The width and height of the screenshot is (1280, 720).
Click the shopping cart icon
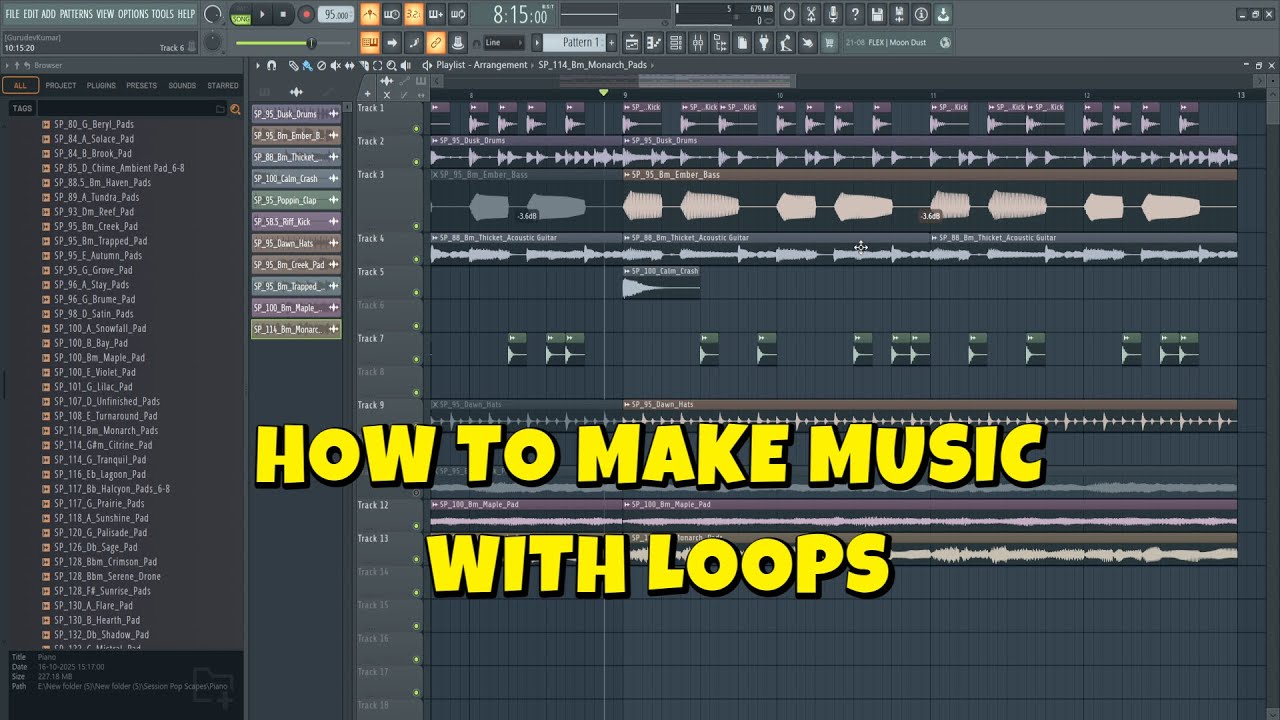pyautogui.click(x=829, y=43)
